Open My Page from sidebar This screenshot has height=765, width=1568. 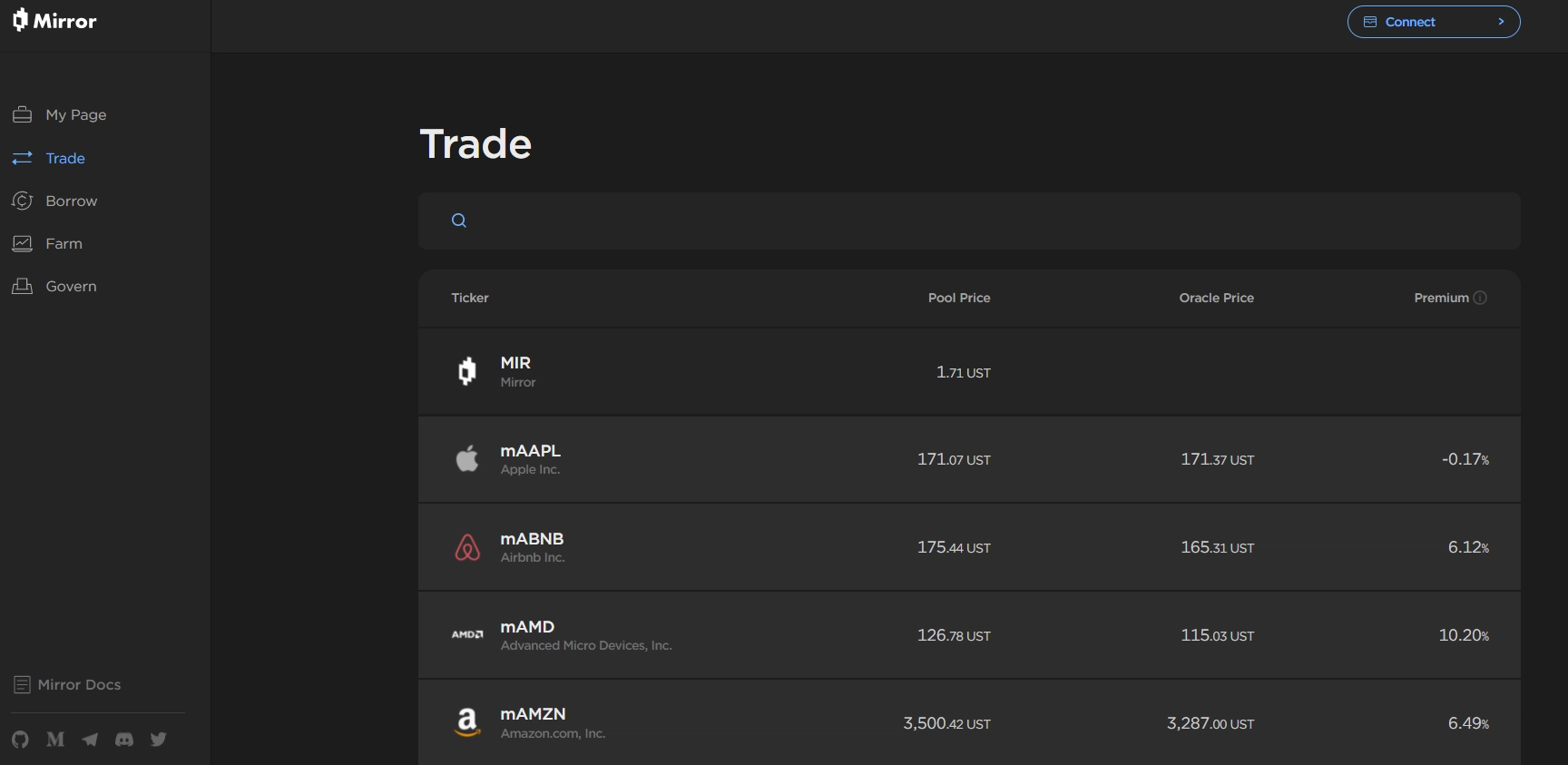(75, 114)
